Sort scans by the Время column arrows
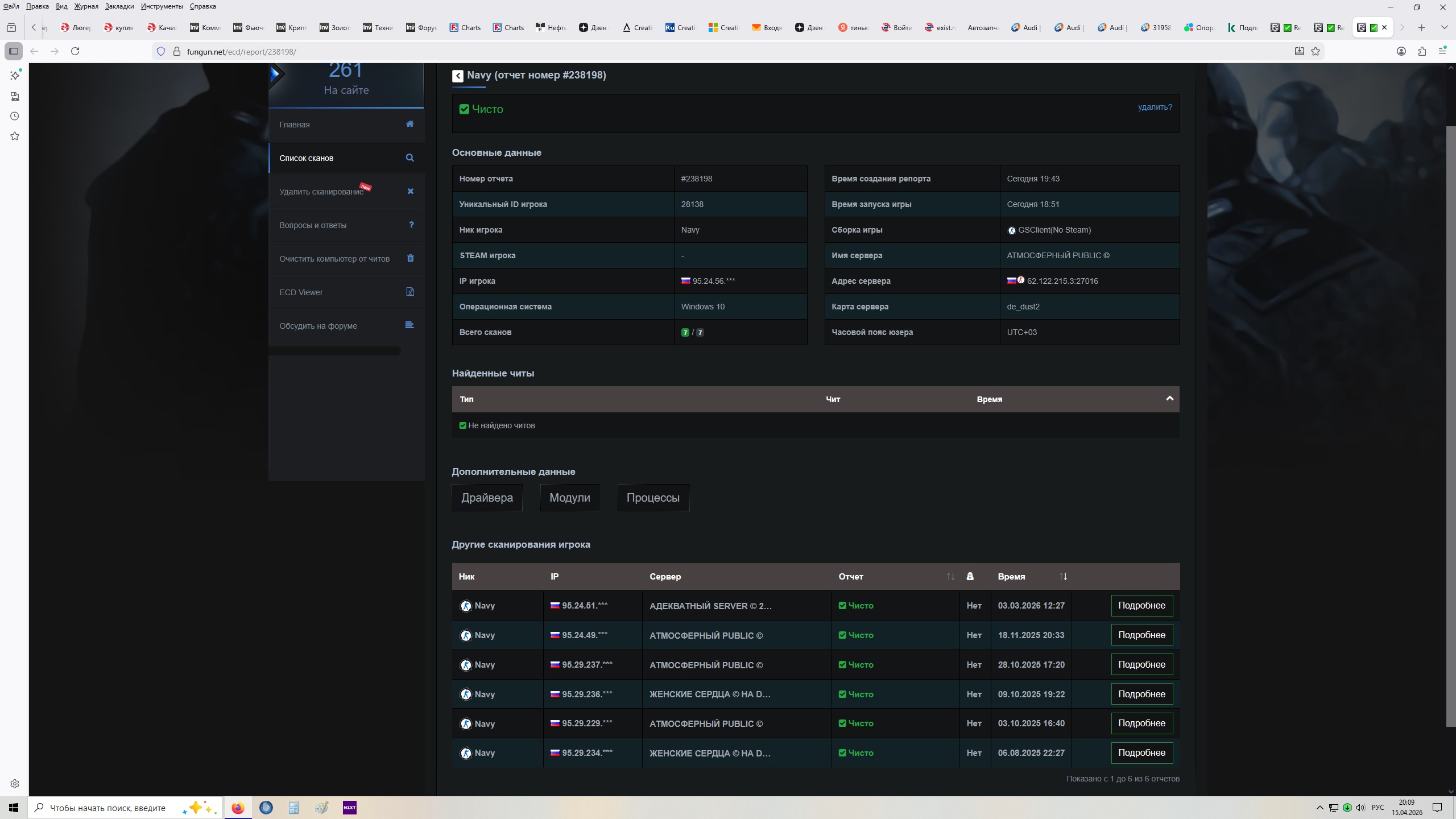This screenshot has width=1456, height=819. (x=1063, y=576)
